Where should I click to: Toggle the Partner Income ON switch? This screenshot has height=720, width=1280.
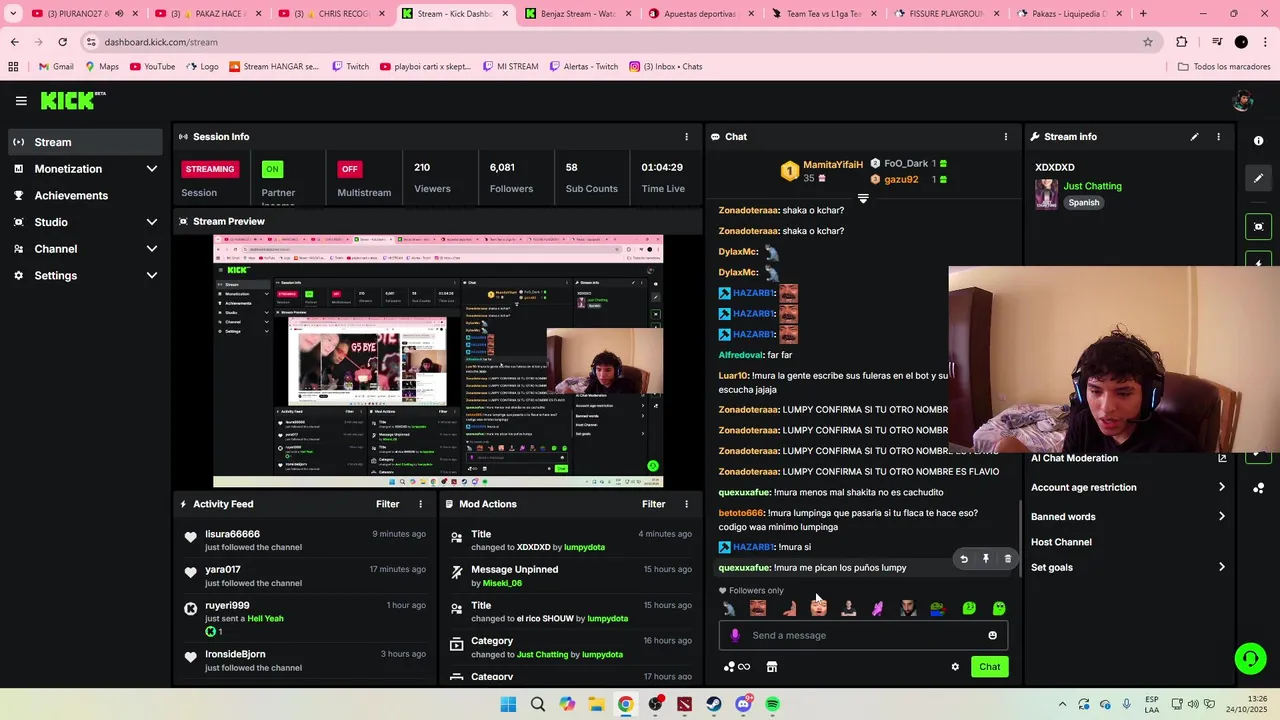pos(272,169)
